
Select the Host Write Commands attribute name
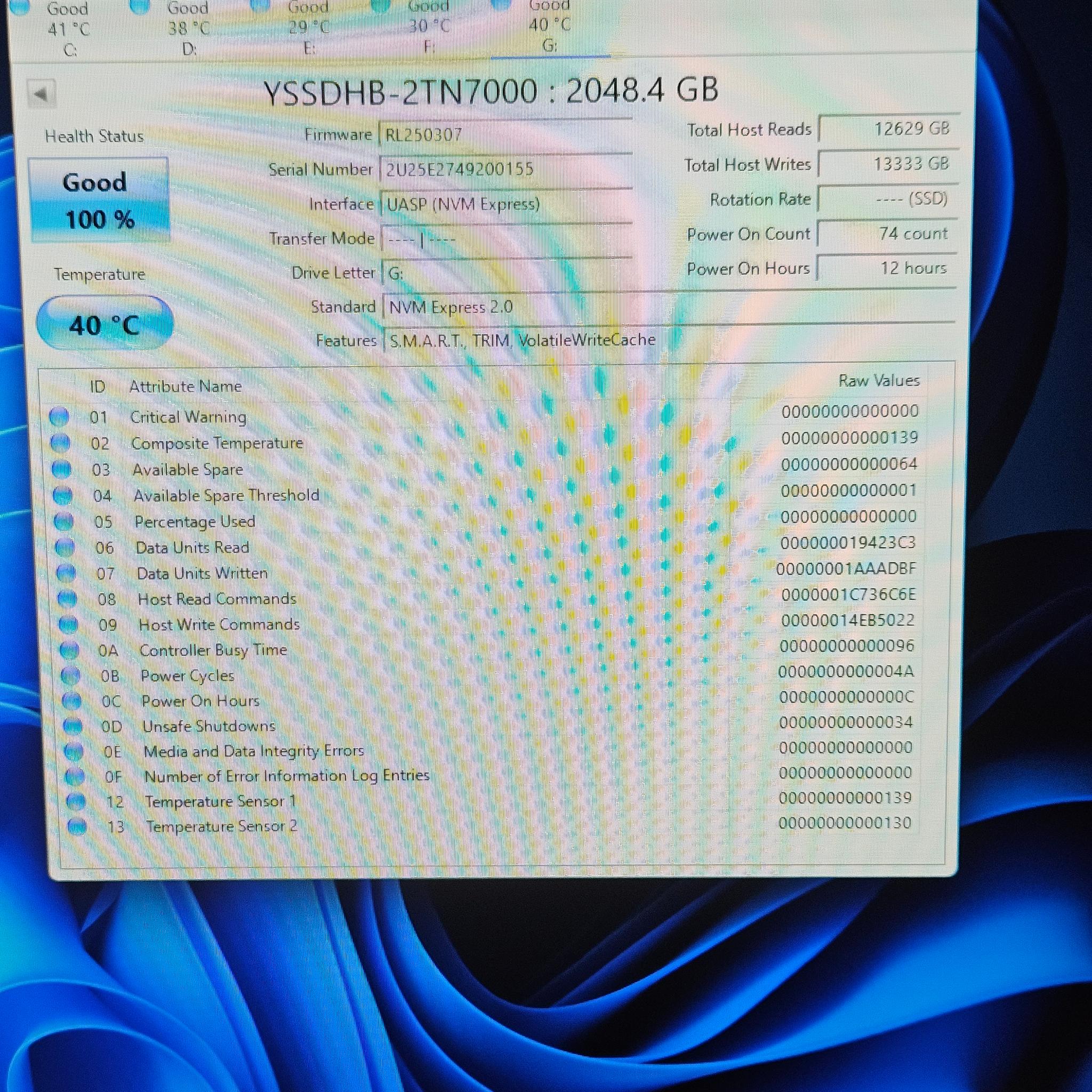219,624
